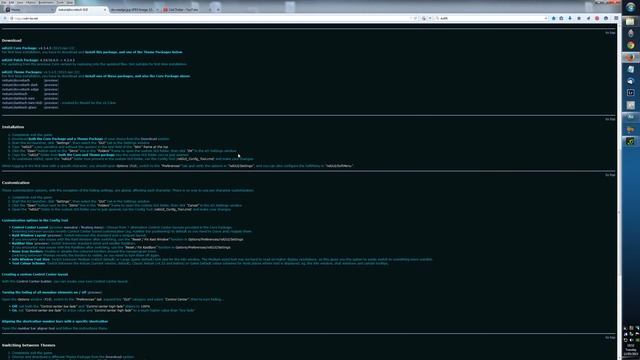Open Chrome from the taskbar
This screenshot has width=640, height=360.
[x=631, y=45]
